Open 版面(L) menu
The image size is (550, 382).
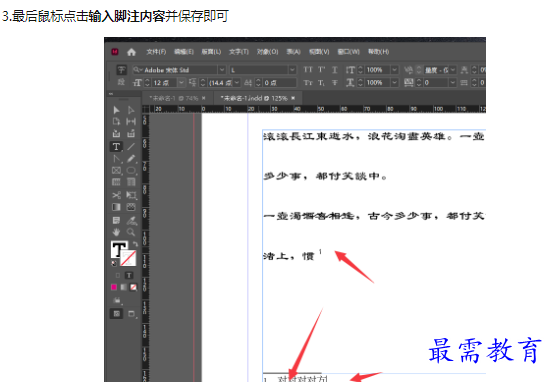(211, 52)
